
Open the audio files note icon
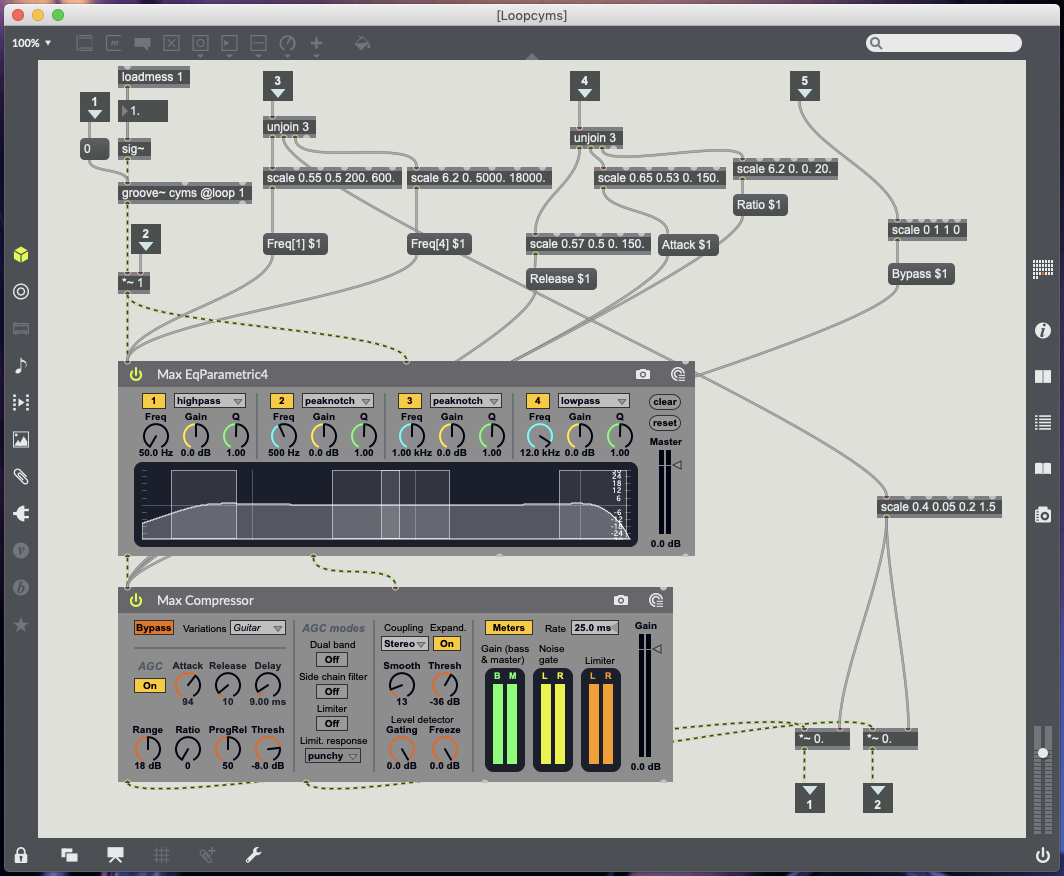[x=21, y=365]
